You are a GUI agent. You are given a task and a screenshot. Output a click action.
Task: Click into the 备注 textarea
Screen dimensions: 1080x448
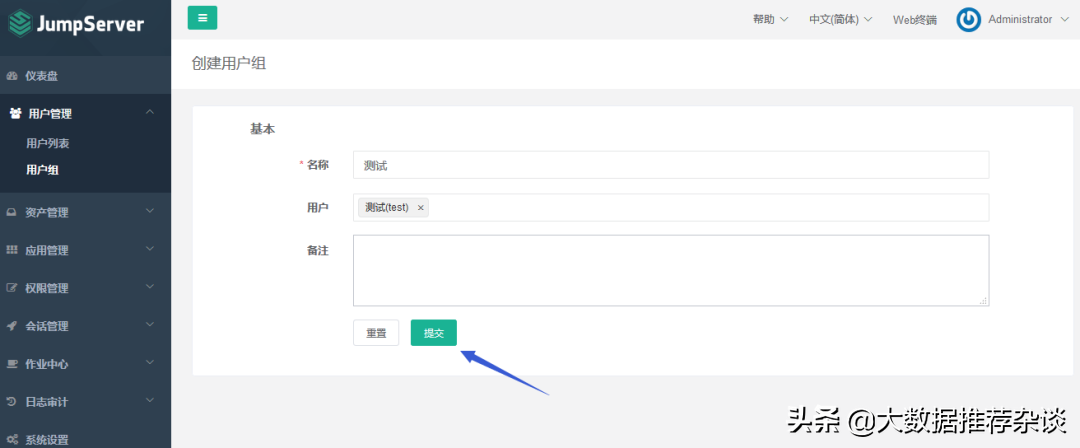click(x=670, y=270)
